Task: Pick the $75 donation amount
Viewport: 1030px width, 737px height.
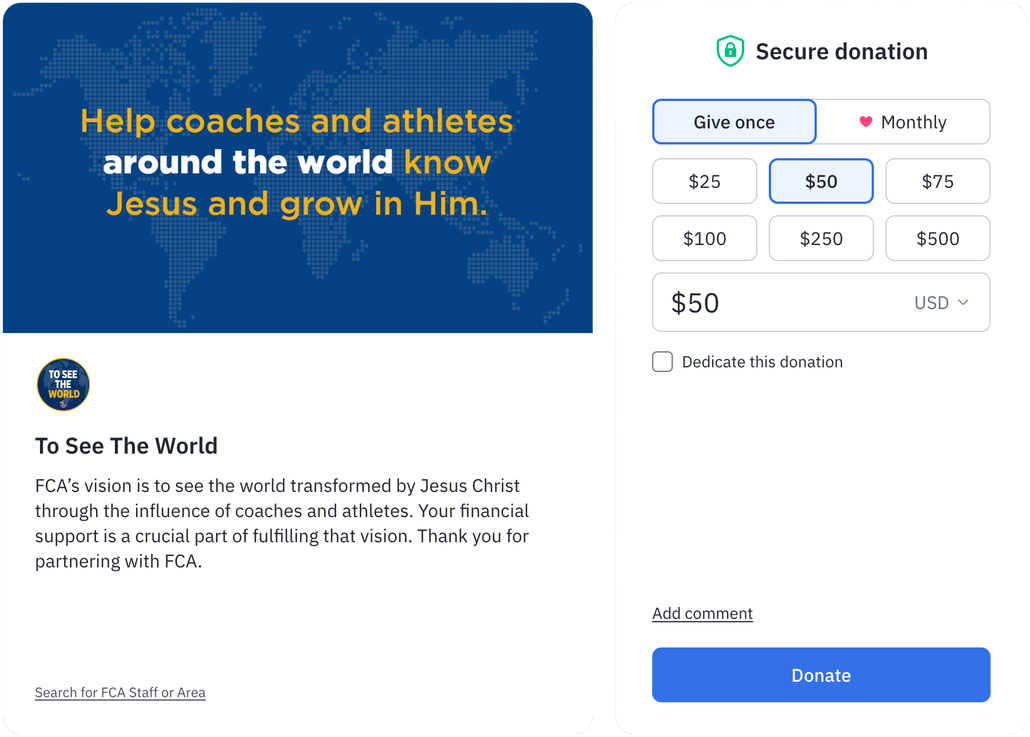Action: [937, 181]
